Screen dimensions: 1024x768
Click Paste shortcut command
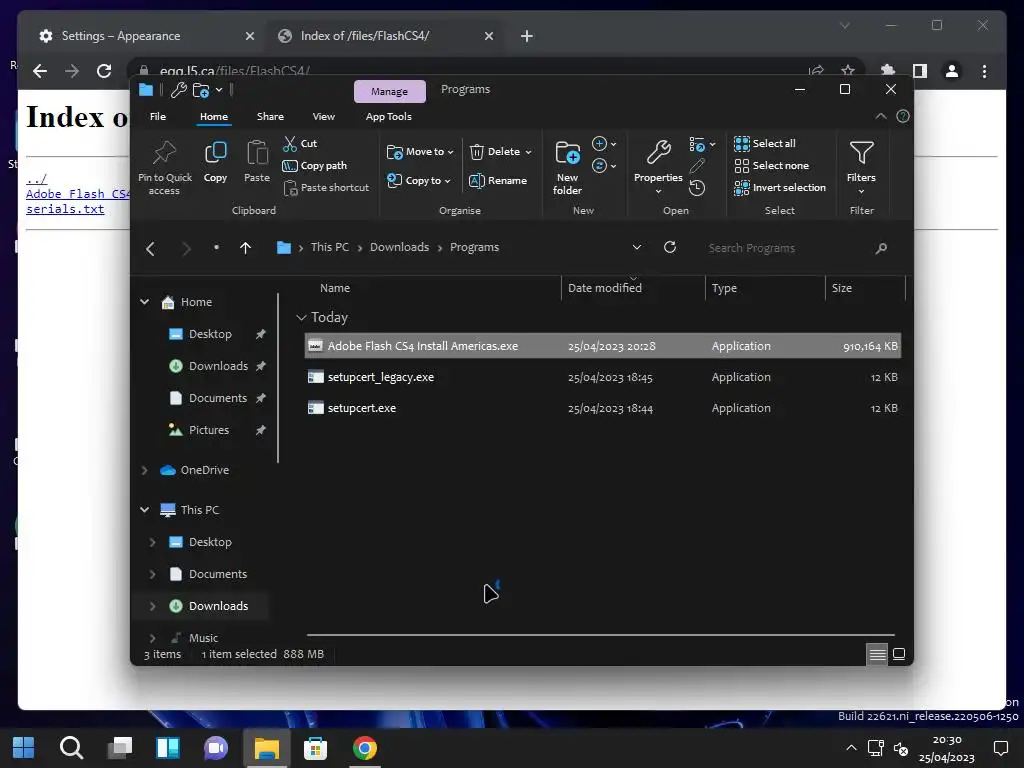point(326,188)
